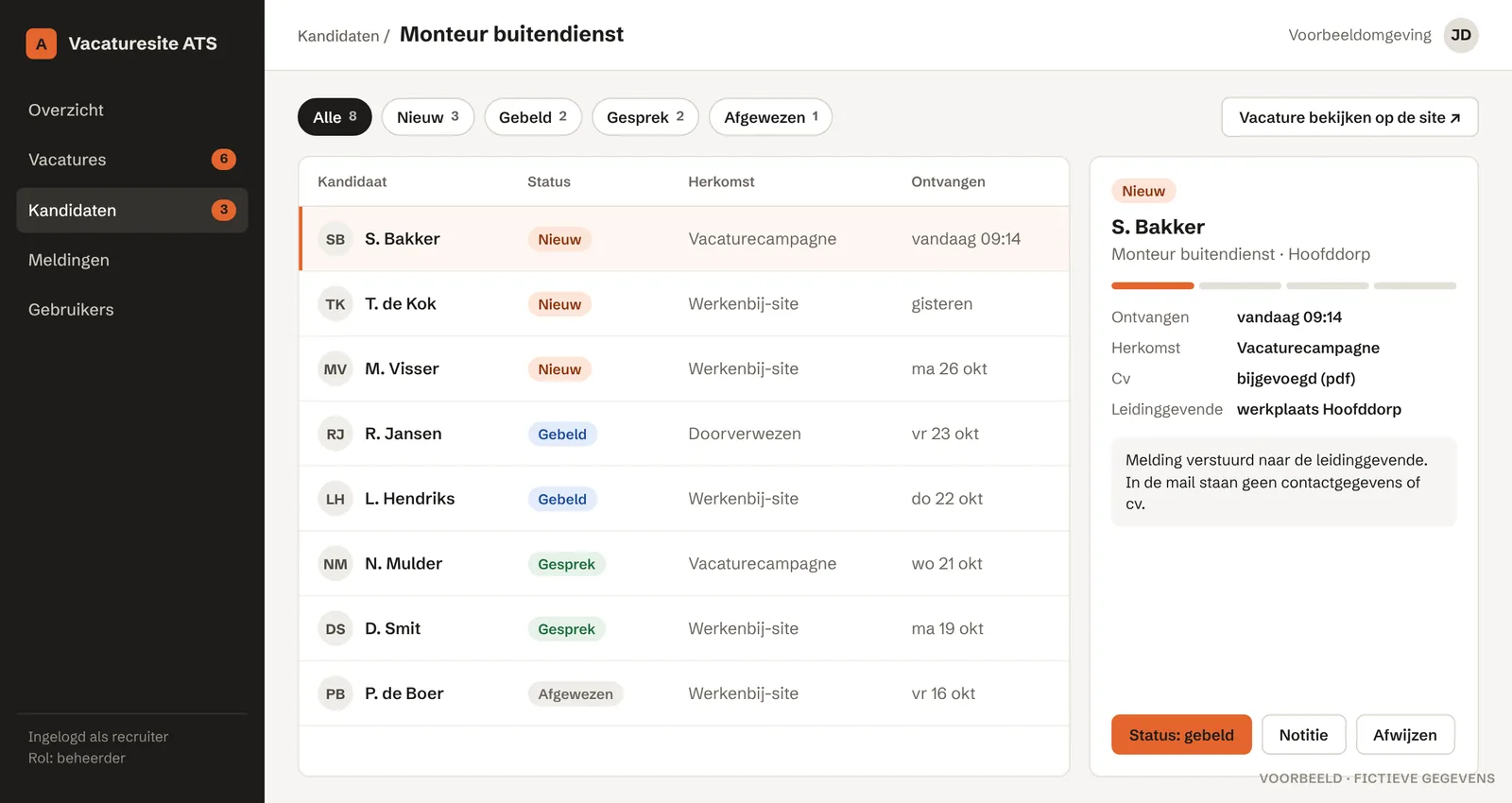Click the NM avatar for N. Mulder

[335, 564]
